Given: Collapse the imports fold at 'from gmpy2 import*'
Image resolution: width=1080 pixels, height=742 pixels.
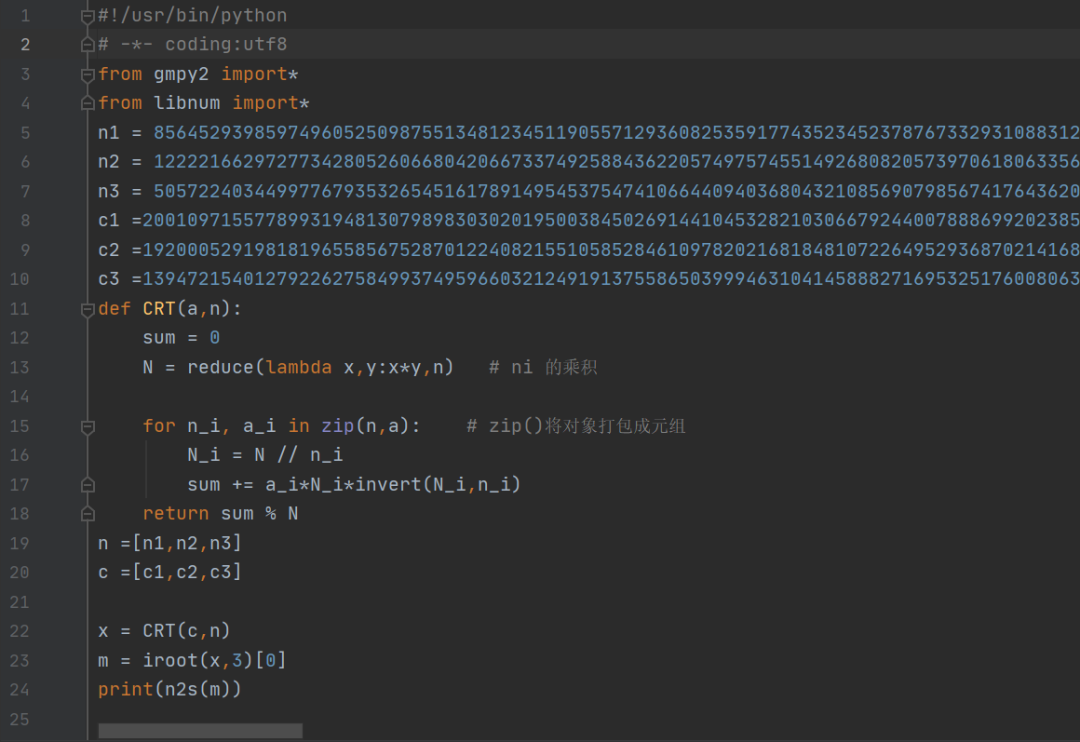Looking at the screenshot, I should pyautogui.click(x=88, y=74).
